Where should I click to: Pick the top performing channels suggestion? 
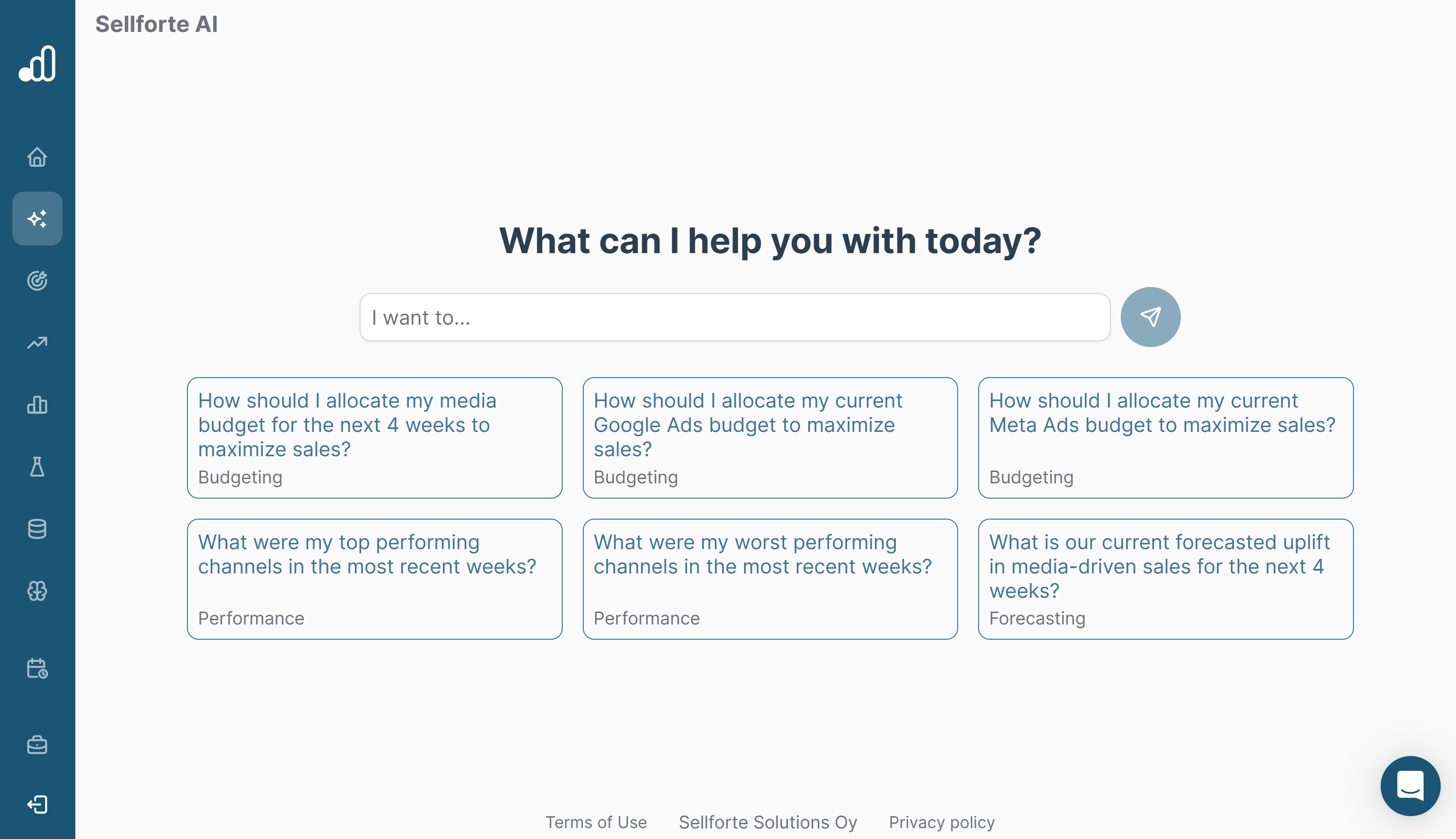point(375,579)
